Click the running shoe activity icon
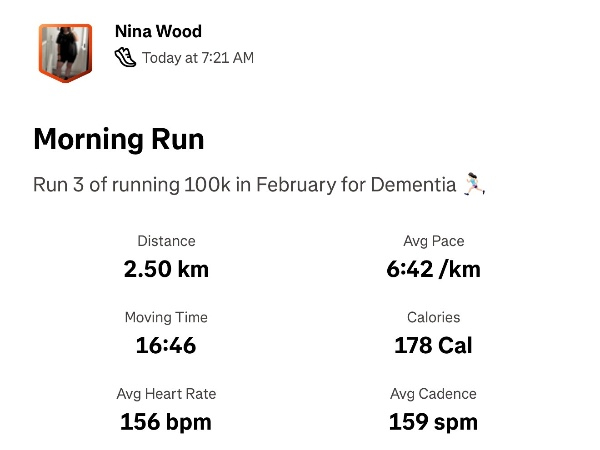Image resolution: width=600 pixels, height=450 pixels. click(125, 57)
